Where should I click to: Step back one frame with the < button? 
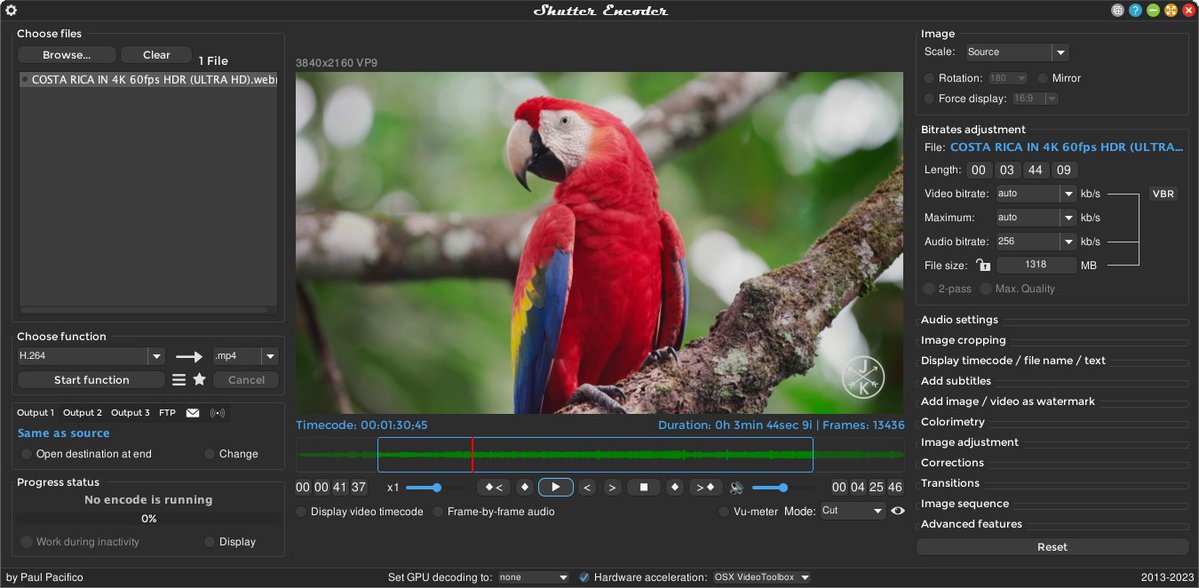(x=587, y=487)
